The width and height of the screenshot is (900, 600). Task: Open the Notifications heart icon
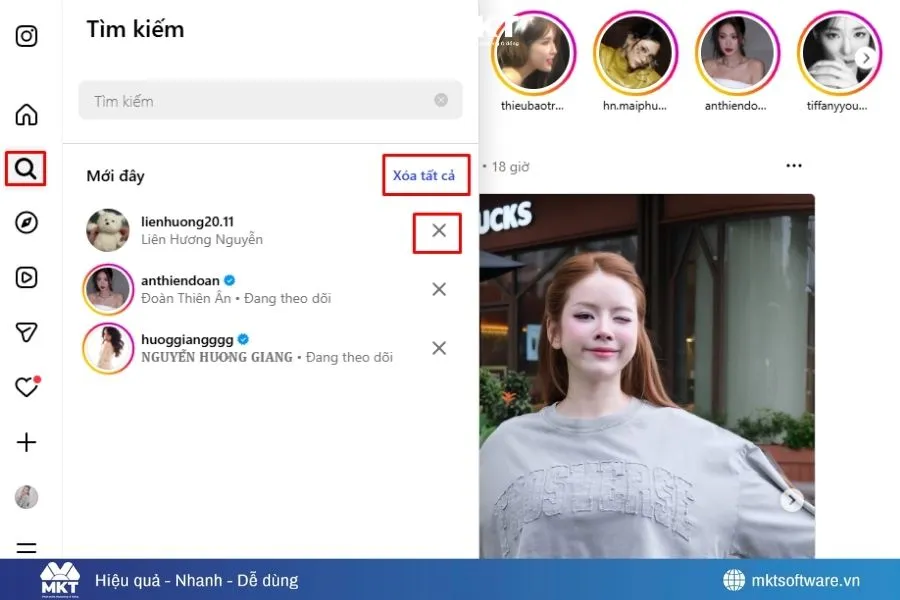pos(27,386)
